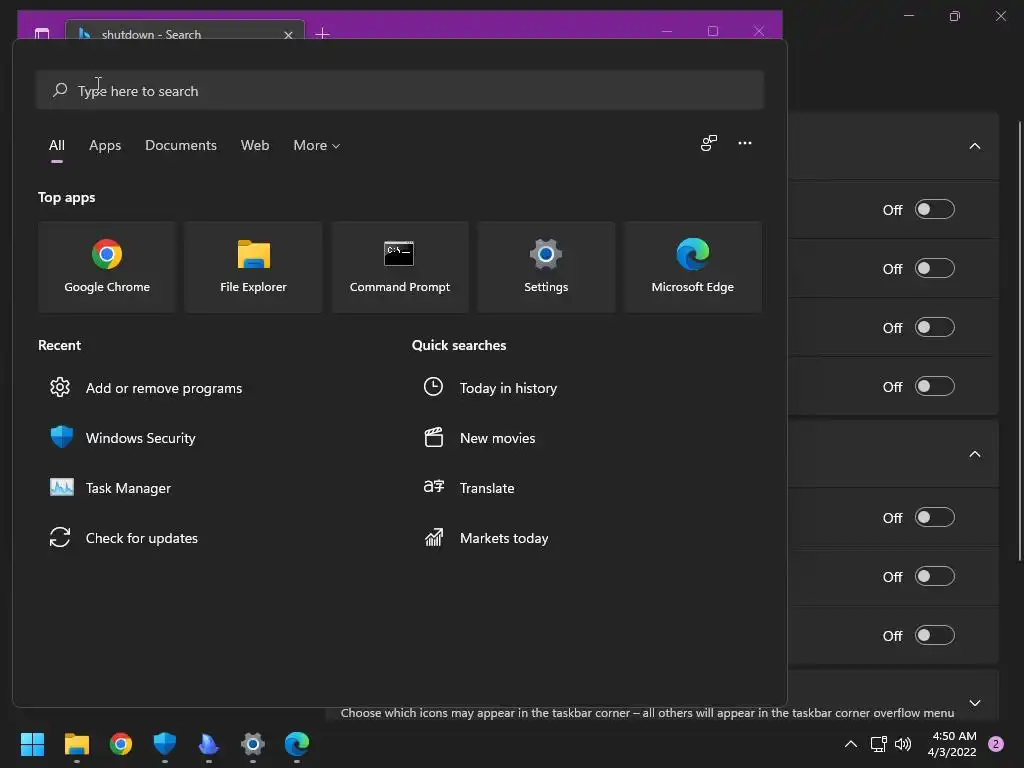
Task: Toggle seventh Off switch in Settings window
Action: (x=935, y=635)
